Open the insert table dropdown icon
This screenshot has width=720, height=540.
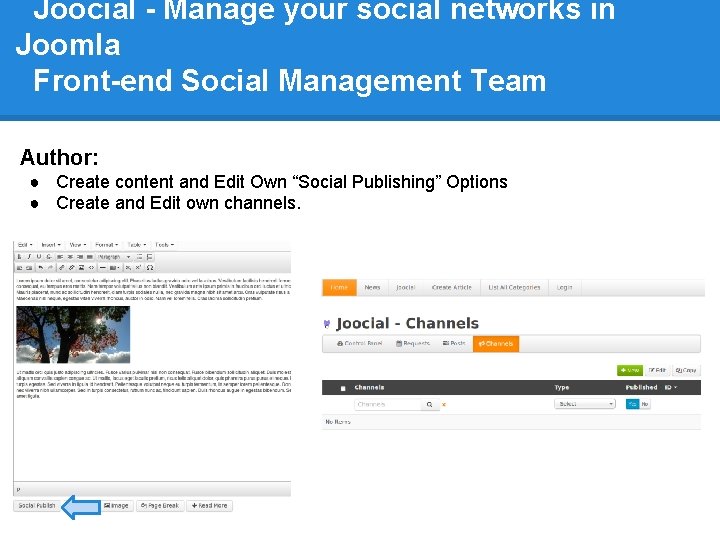point(114,268)
